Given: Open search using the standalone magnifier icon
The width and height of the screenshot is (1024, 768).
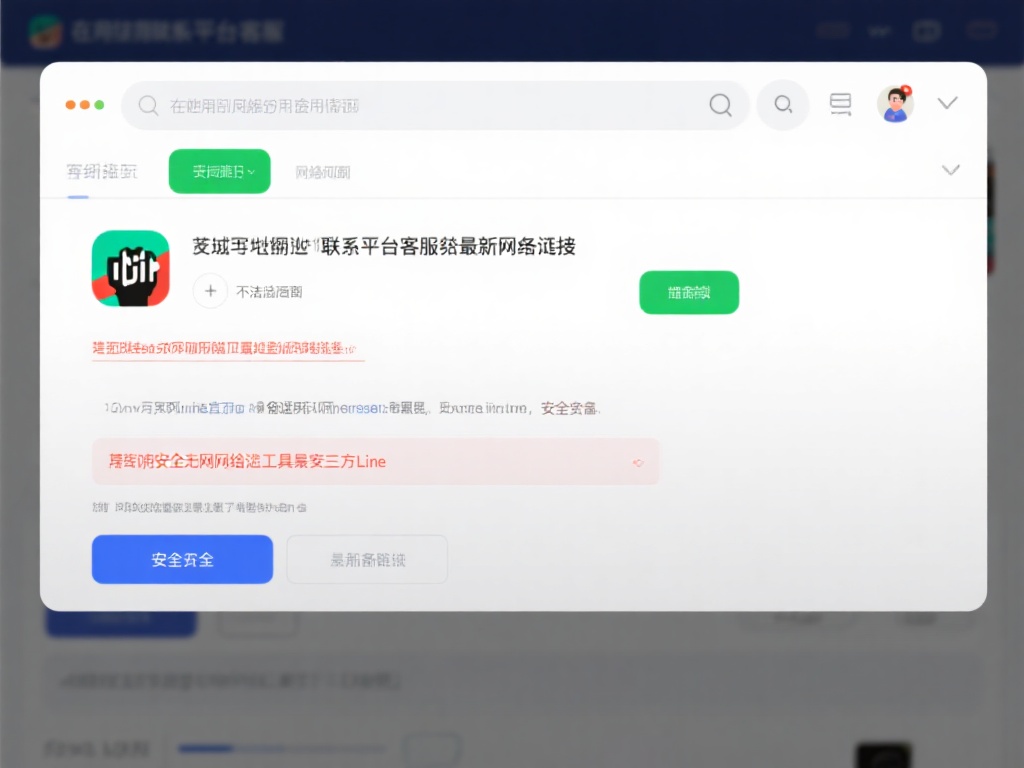Looking at the screenshot, I should (x=783, y=104).
